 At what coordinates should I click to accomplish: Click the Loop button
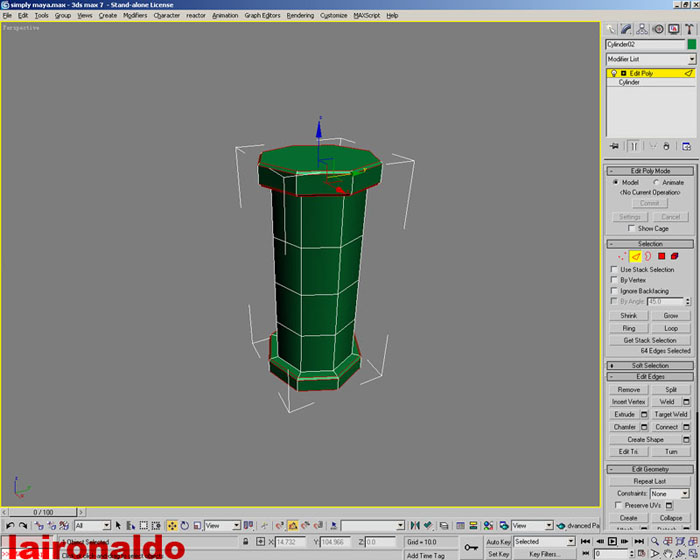coord(671,328)
